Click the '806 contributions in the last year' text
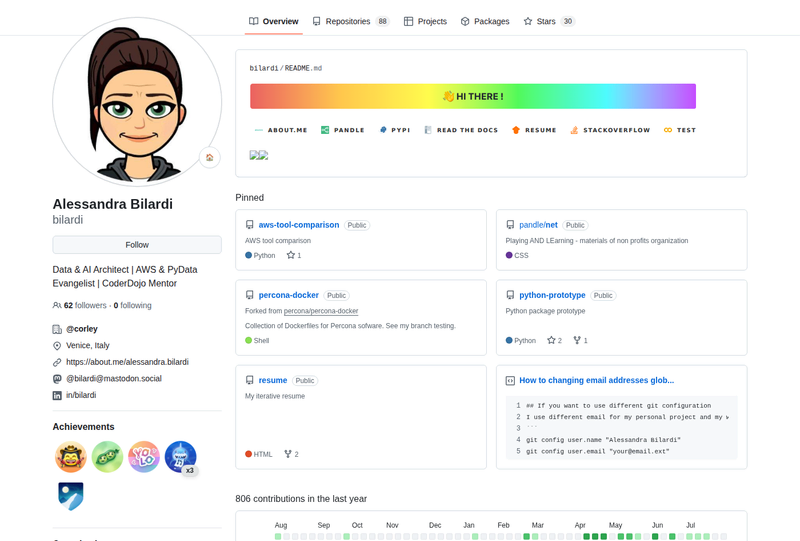Image resolution: width=800 pixels, height=541 pixels. (301, 499)
